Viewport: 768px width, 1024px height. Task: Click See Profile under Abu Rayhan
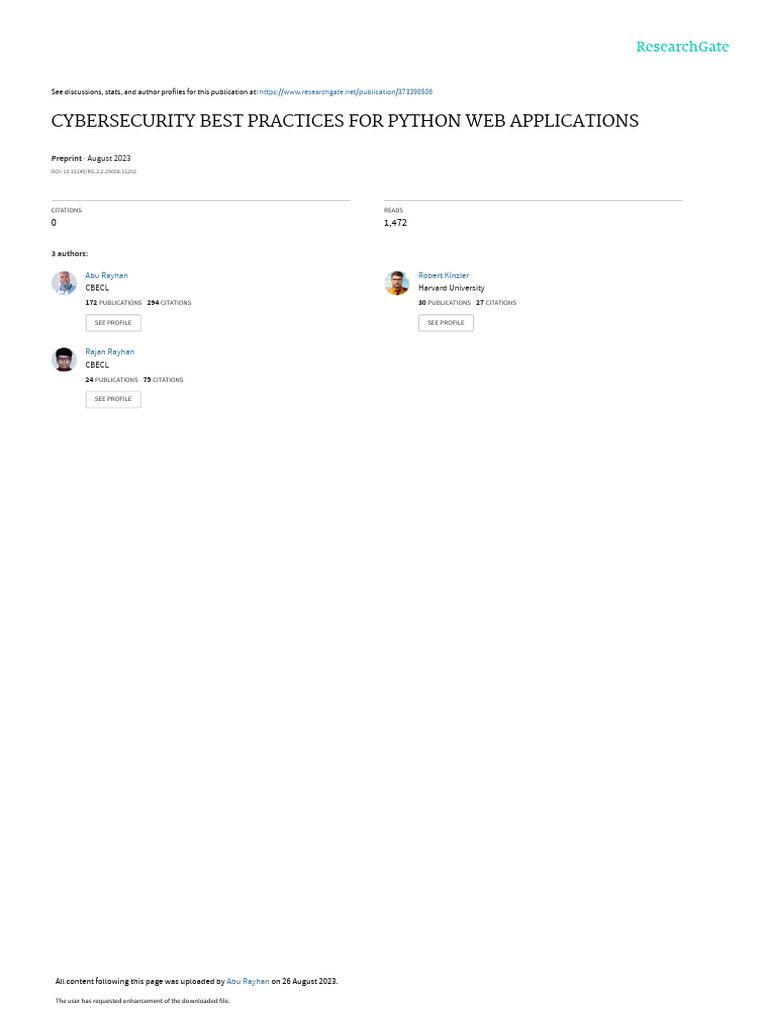point(113,323)
